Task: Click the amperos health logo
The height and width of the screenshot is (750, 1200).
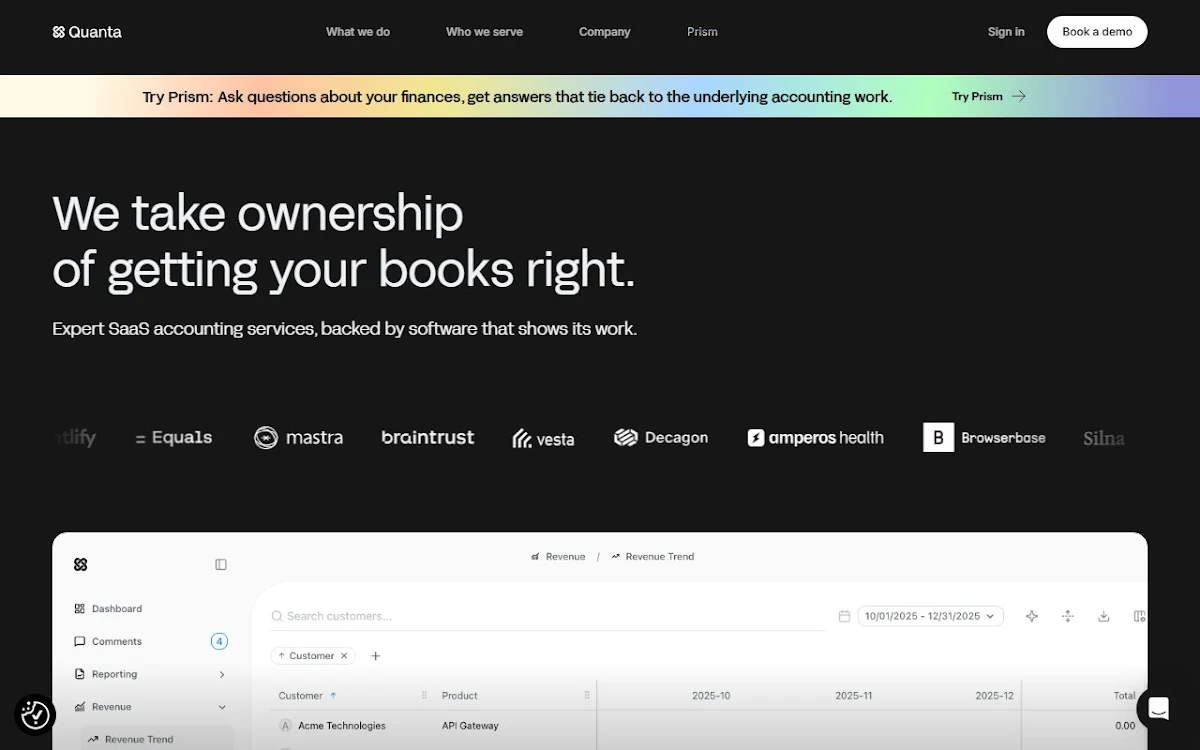Action: click(815, 437)
